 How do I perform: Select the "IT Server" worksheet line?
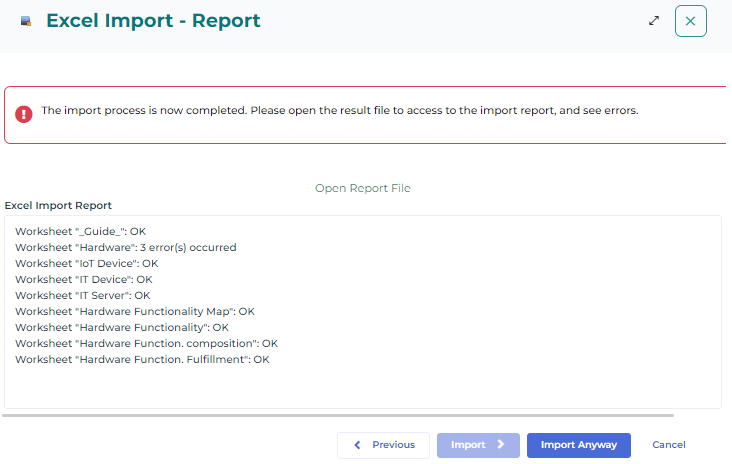83,295
